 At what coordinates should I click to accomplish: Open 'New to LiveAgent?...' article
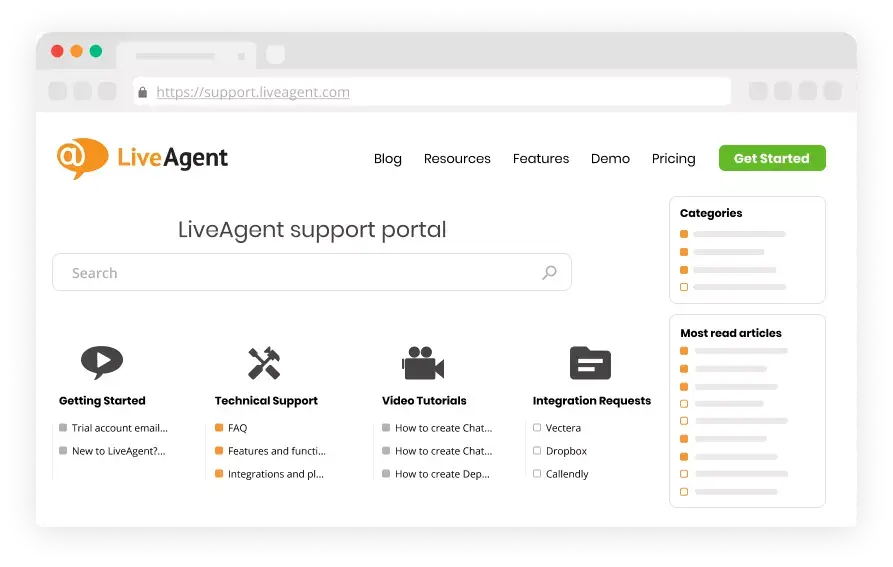pyautogui.click(x=118, y=451)
